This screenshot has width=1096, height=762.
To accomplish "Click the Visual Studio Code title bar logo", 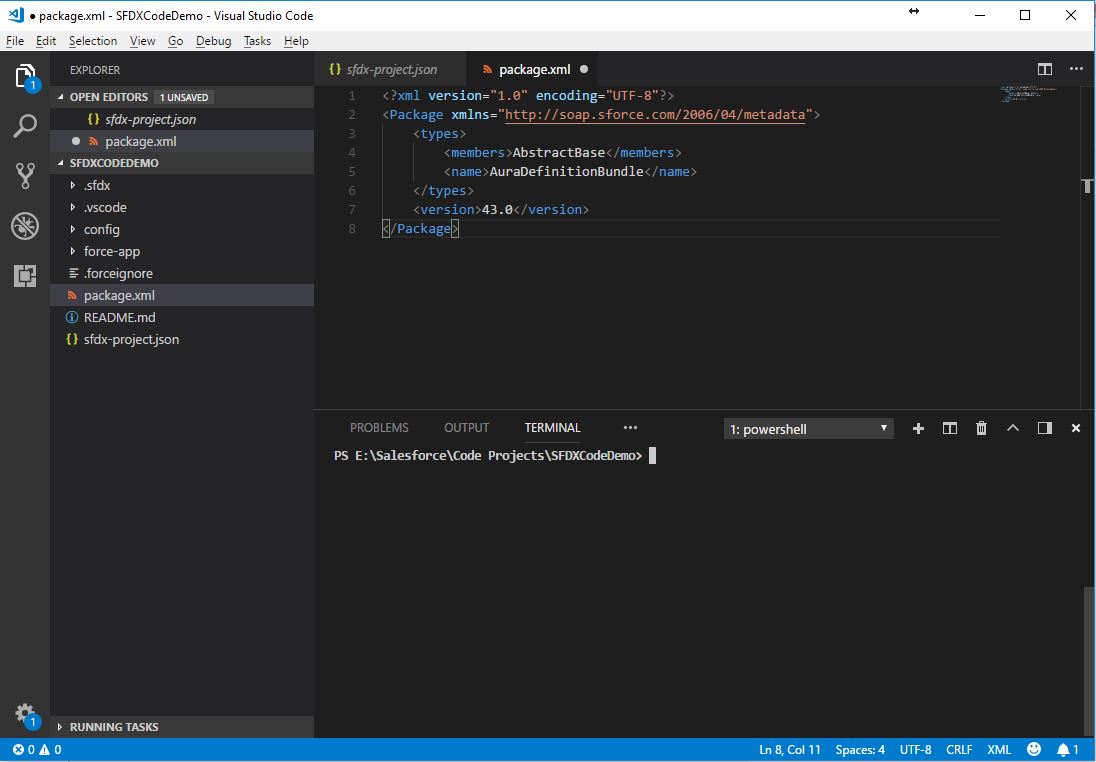I will pos(16,15).
